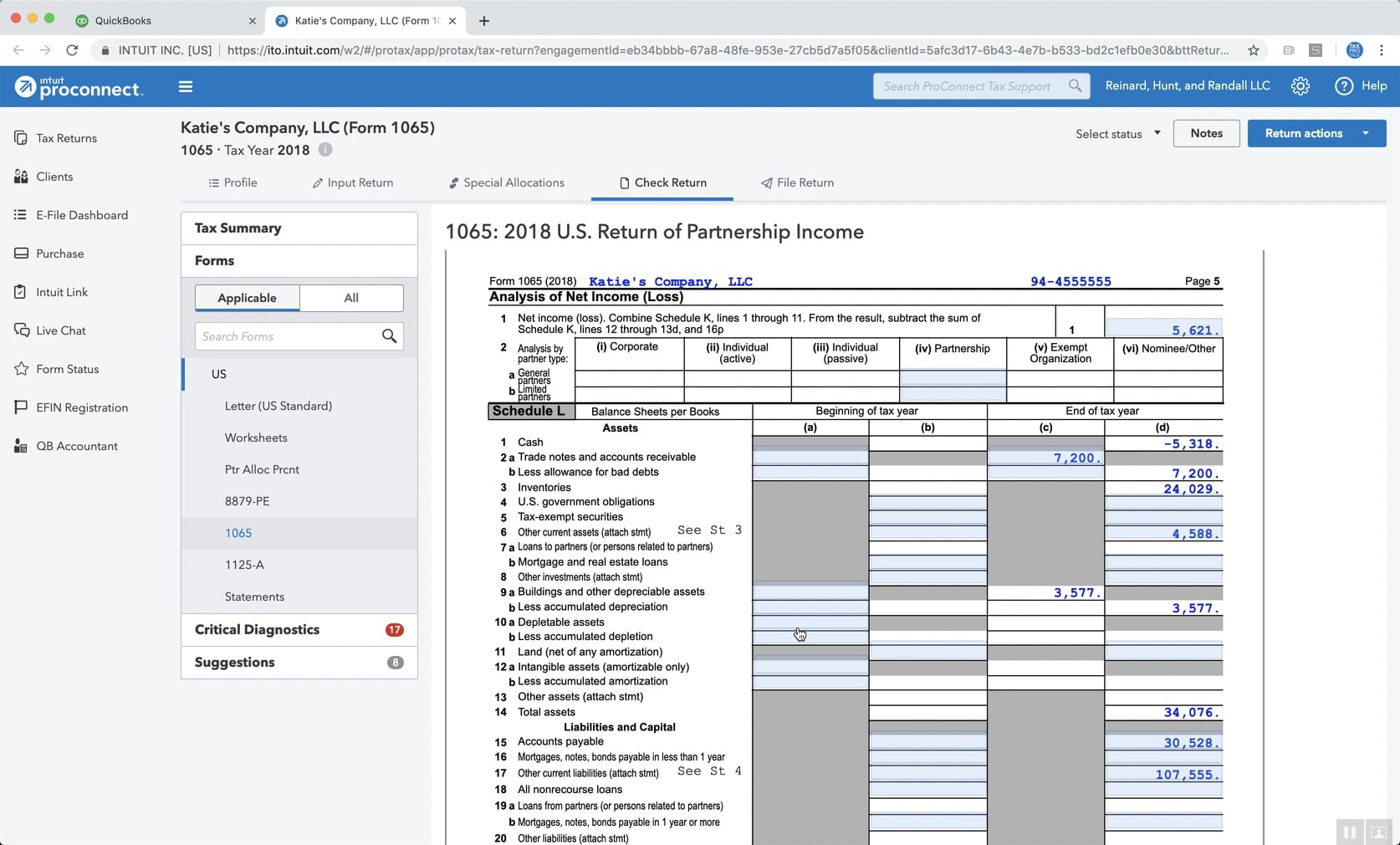Click the browser address bar URL
1400x845 pixels.
(728, 50)
